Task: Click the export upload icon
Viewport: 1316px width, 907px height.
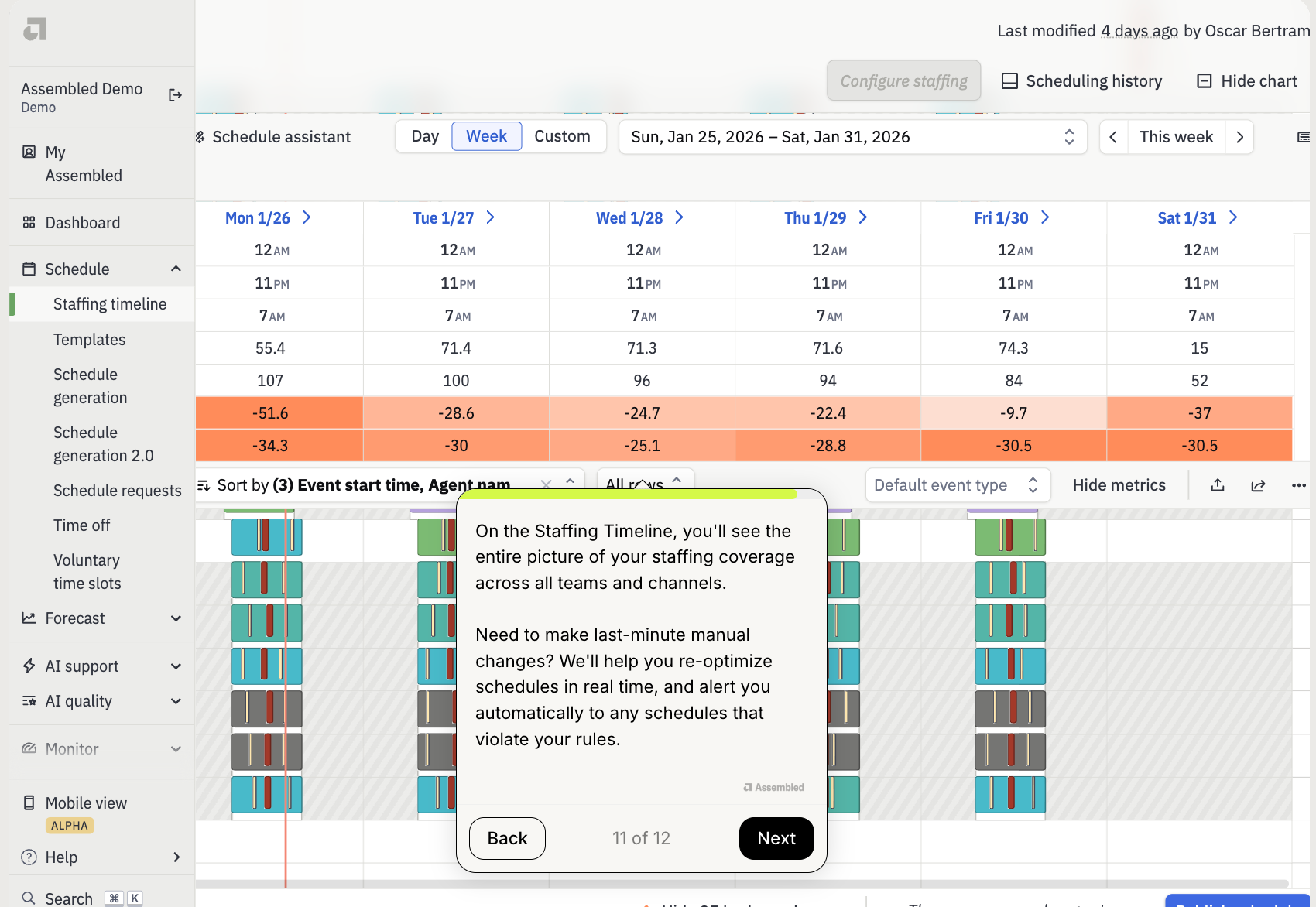Action: point(1218,485)
